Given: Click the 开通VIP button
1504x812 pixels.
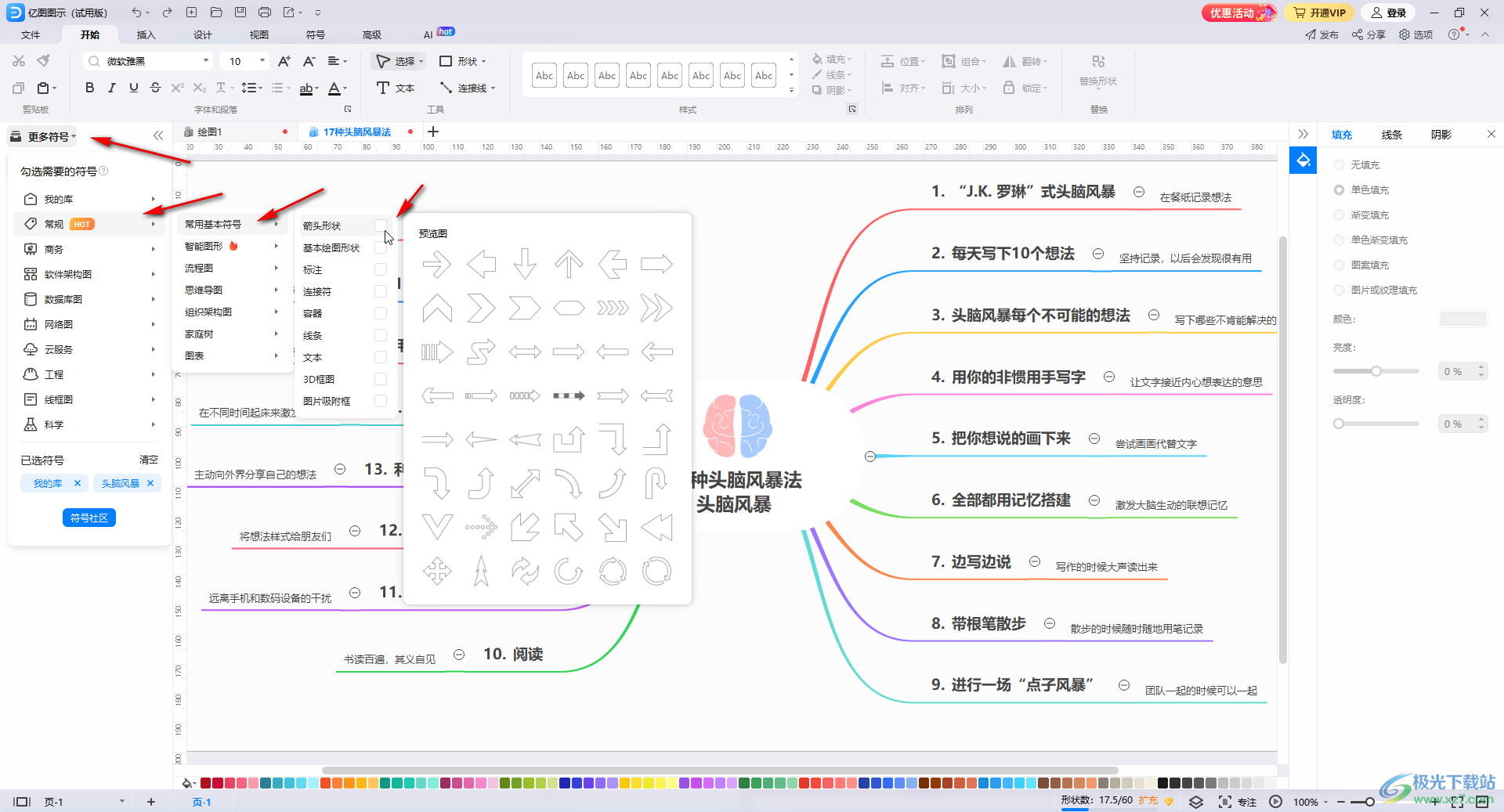Looking at the screenshot, I should point(1320,13).
